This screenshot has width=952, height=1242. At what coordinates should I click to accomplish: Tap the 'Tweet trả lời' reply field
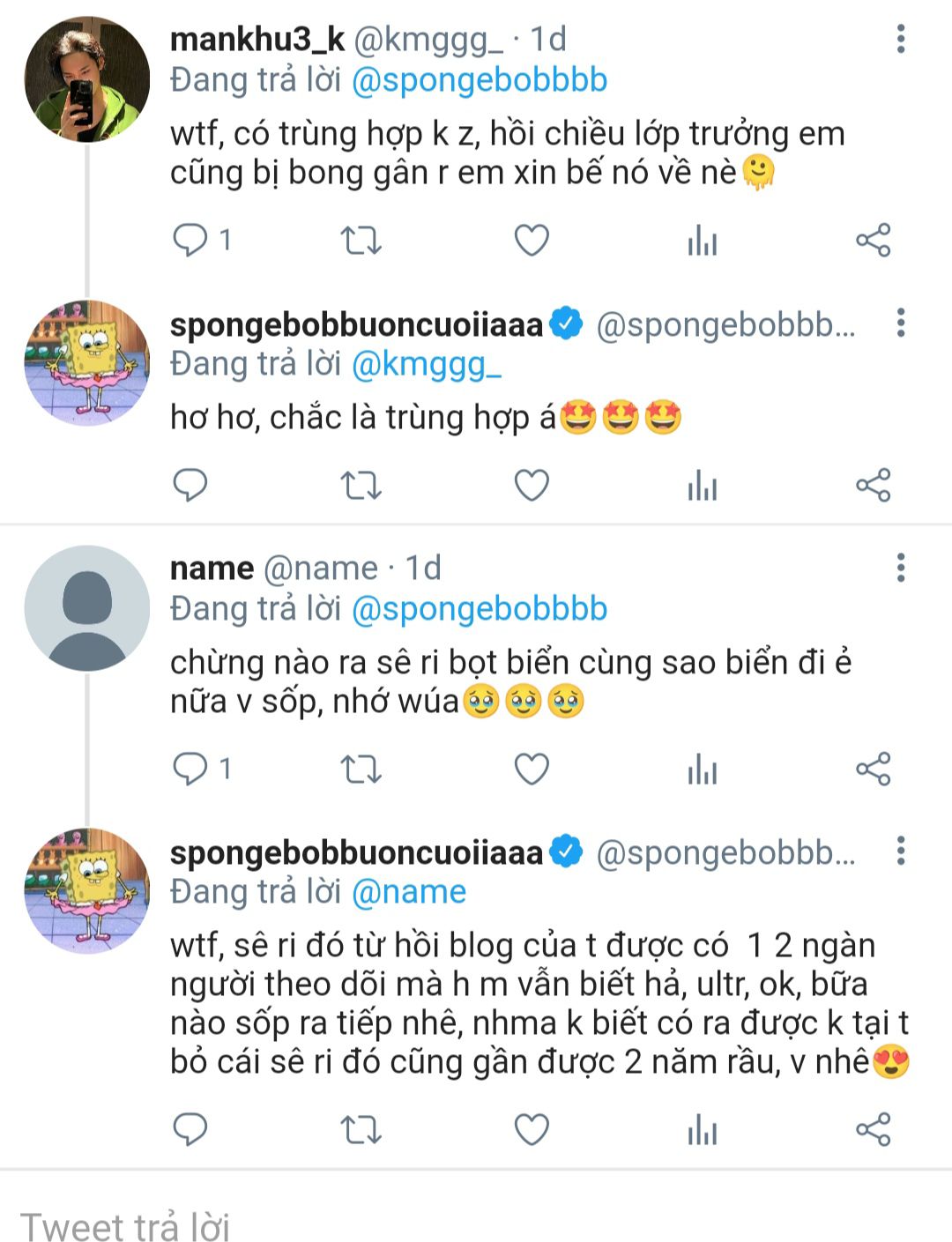pos(476,1224)
